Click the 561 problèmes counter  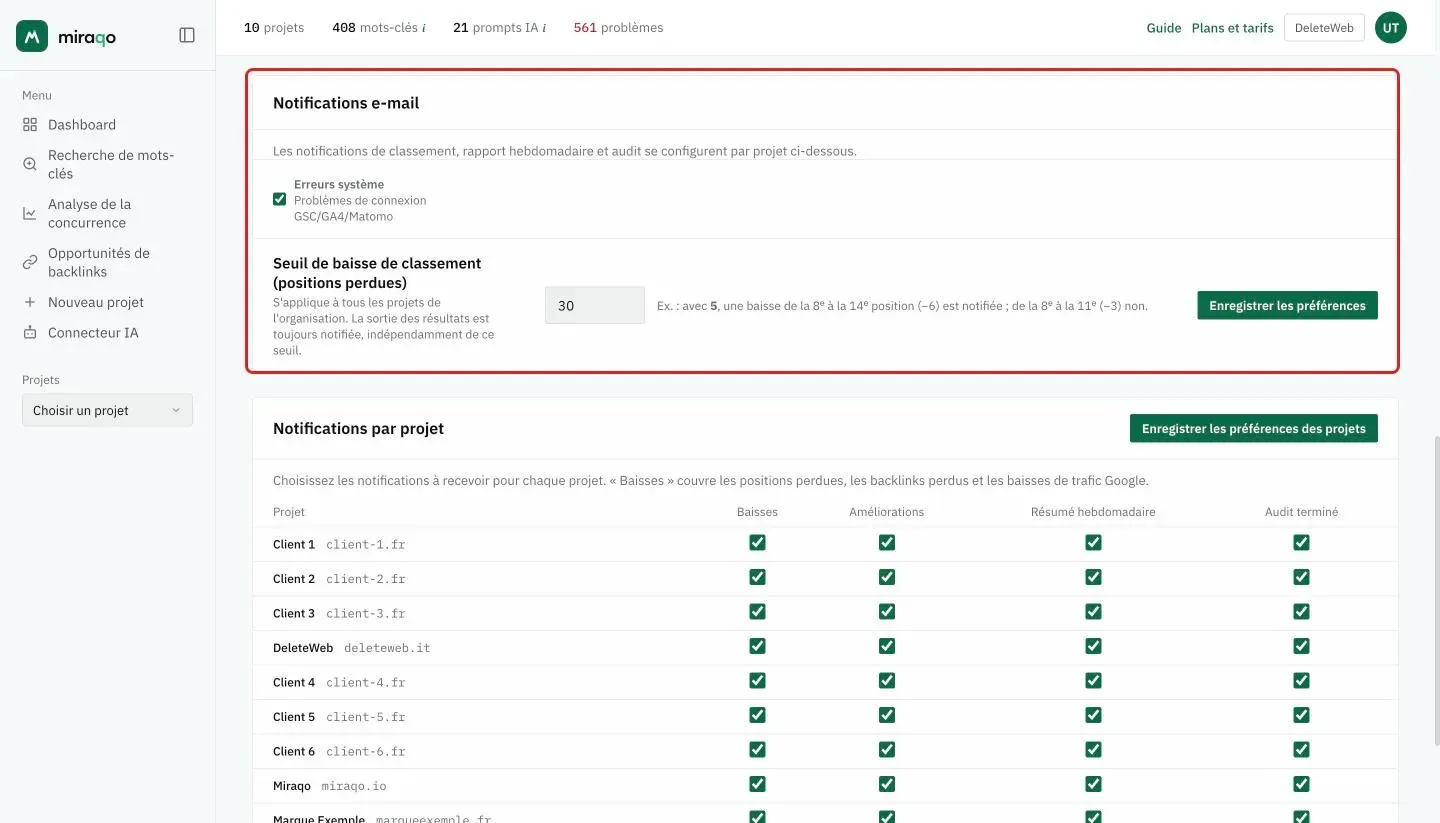618,28
